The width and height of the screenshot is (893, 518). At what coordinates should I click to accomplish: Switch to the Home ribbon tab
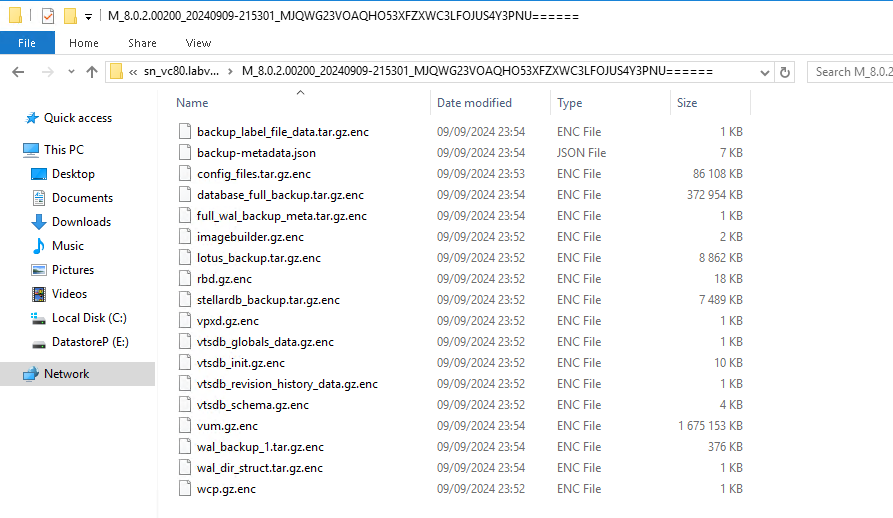(84, 43)
